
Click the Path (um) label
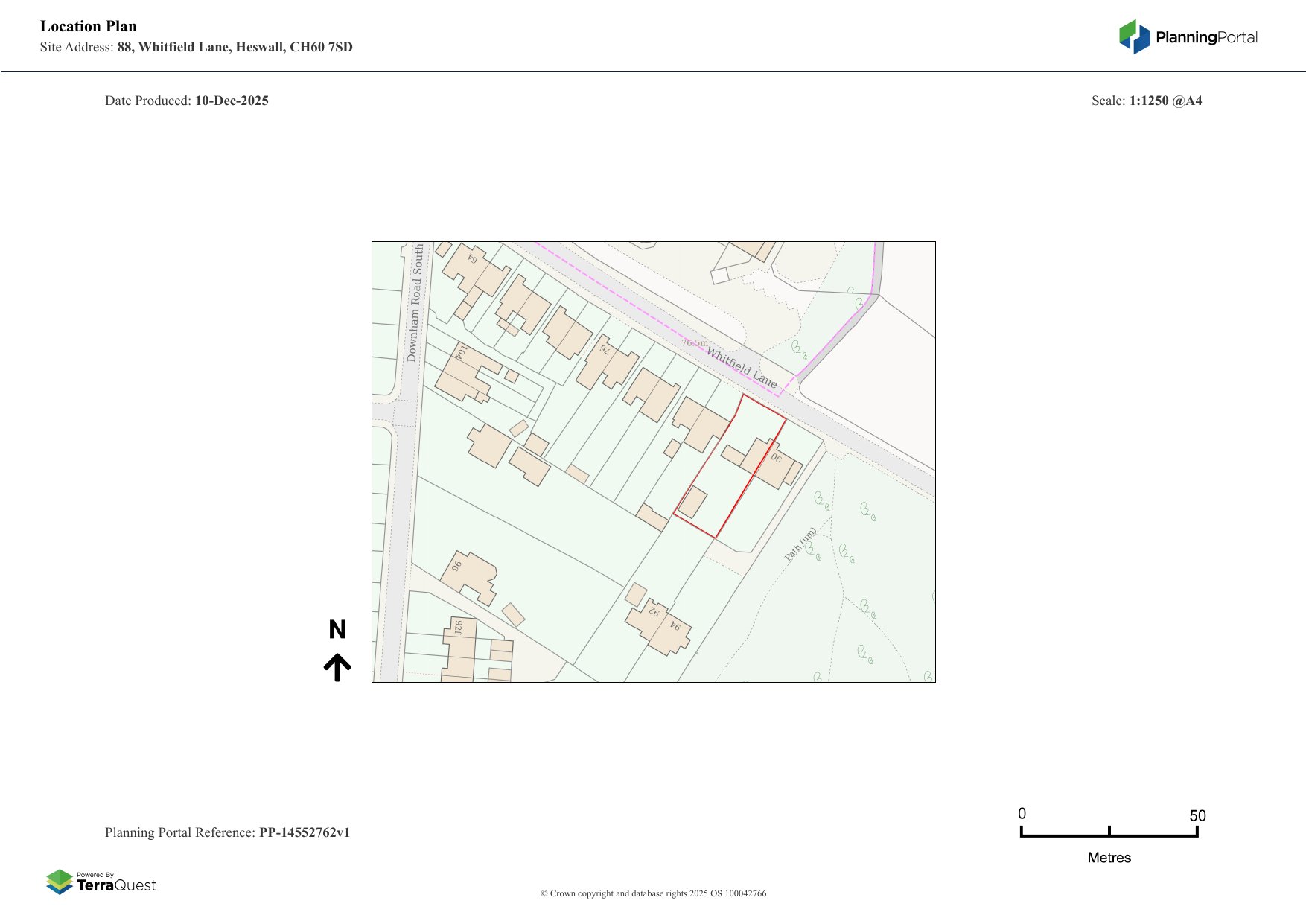tap(800, 544)
